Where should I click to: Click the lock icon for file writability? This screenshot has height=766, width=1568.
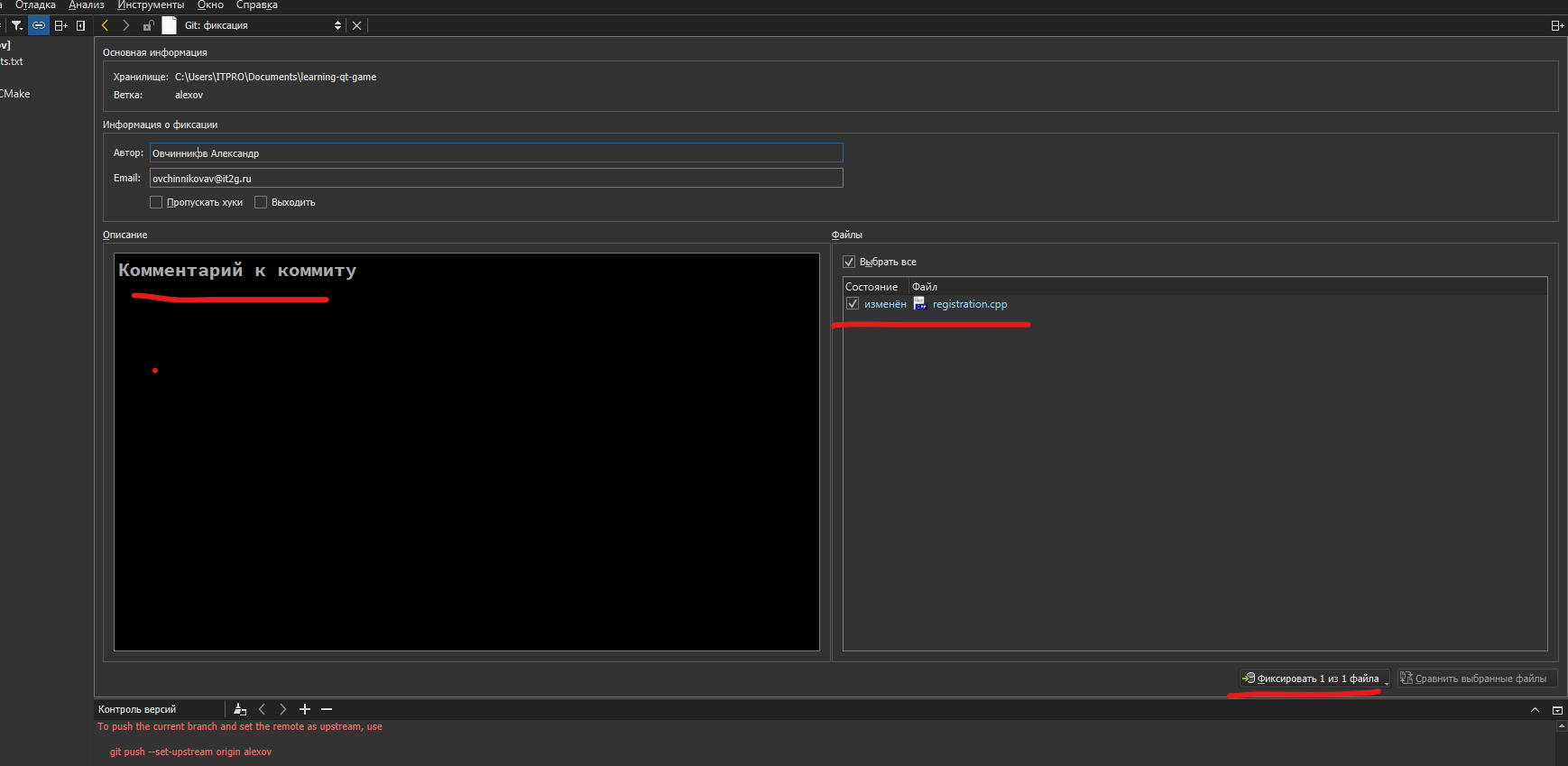click(148, 25)
